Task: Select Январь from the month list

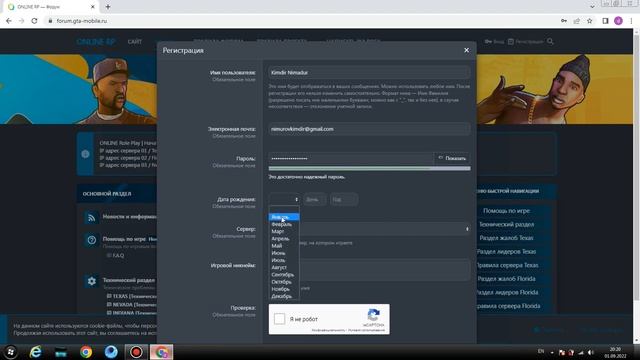Action: pos(284,217)
